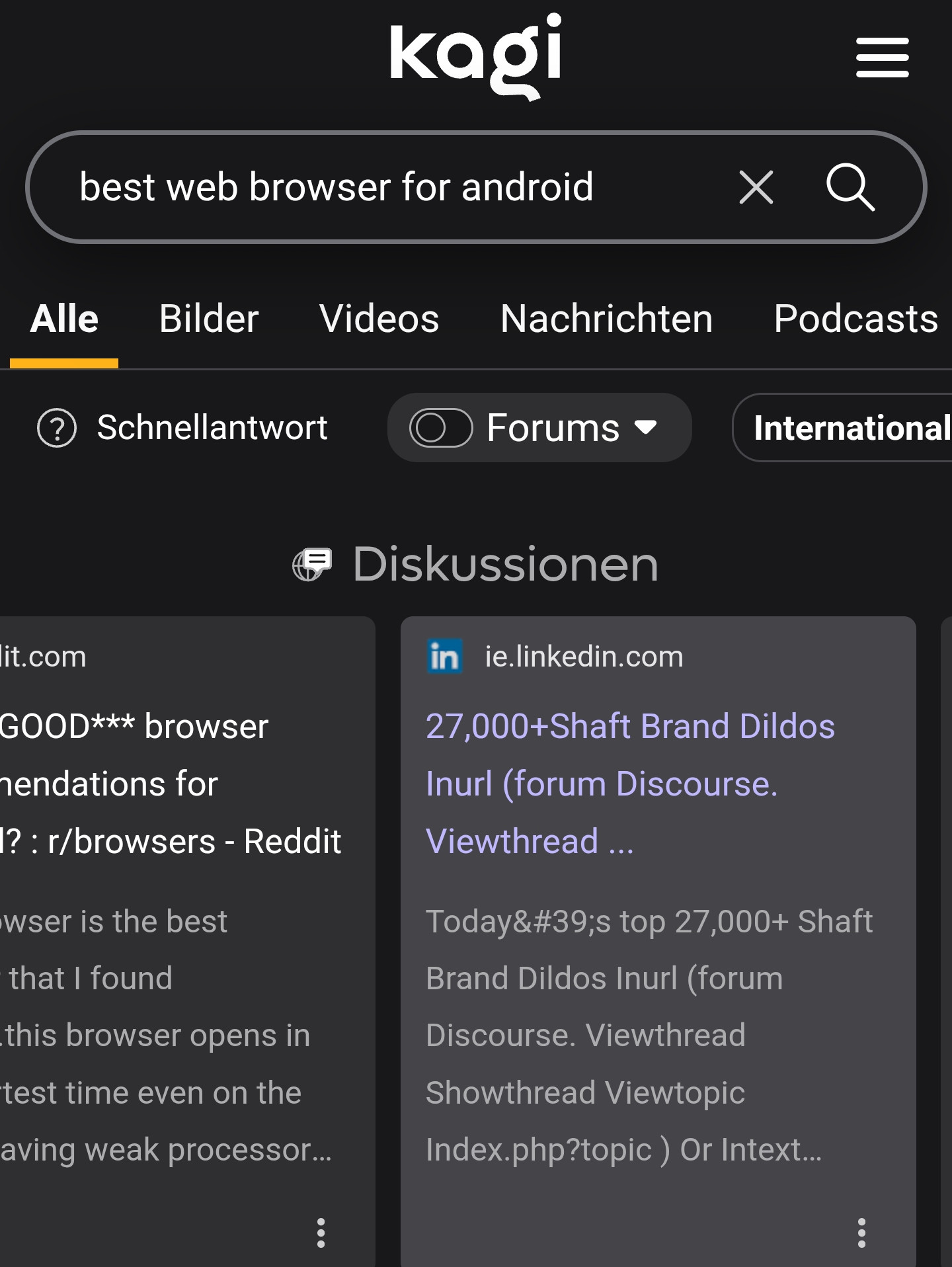Click the magnifying glass search icon

tap(850, 187)
